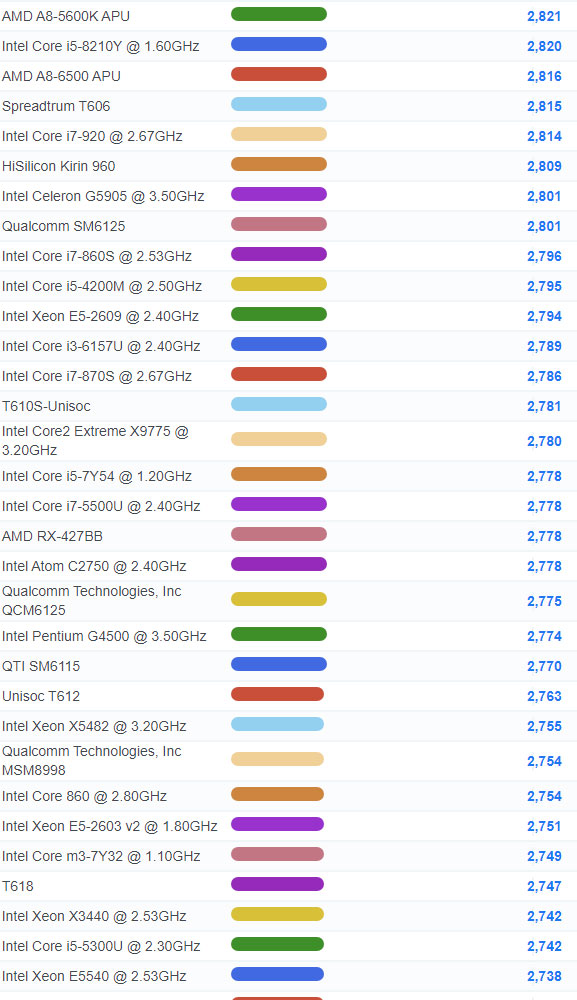Select the Unisoc T612 processor

click(x=41, y=696)
